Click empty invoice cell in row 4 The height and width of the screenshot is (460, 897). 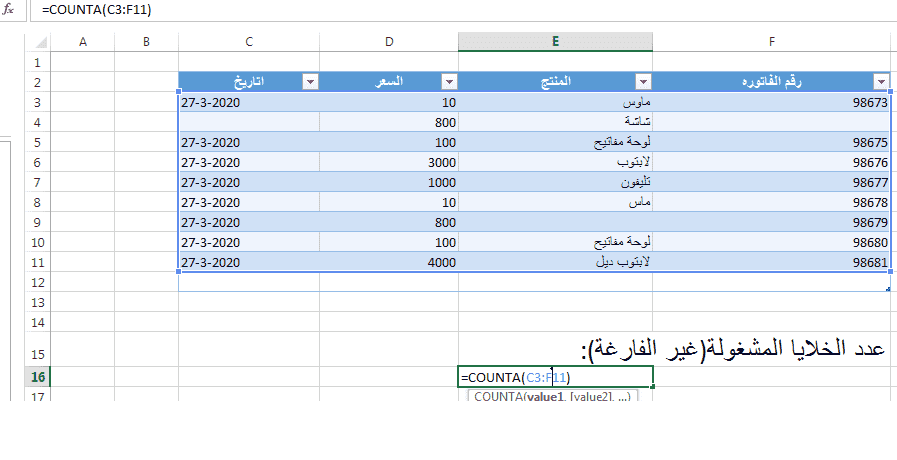tap(772, 122)
